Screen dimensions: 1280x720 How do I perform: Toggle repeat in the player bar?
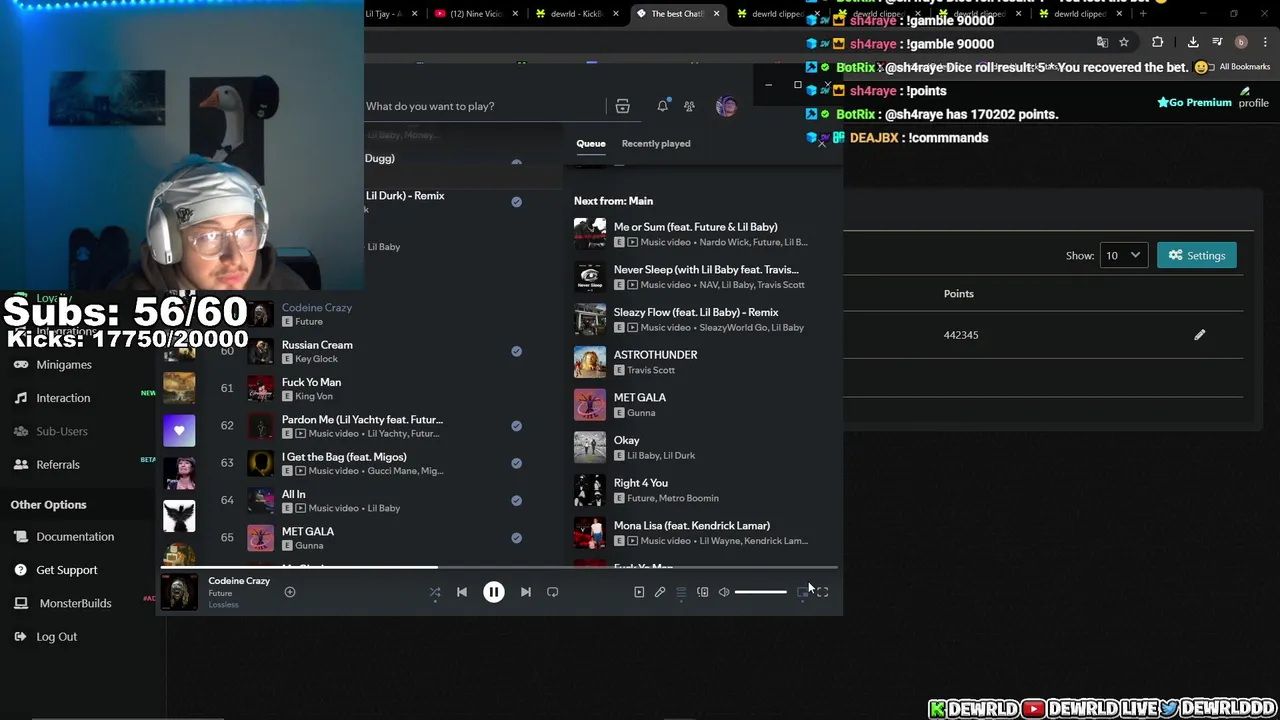(x=553, y=592)
